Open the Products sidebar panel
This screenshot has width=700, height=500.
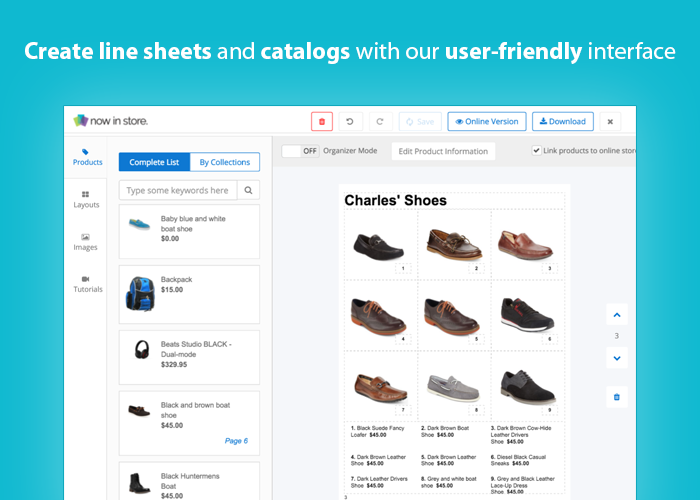[x=87, y=157]
